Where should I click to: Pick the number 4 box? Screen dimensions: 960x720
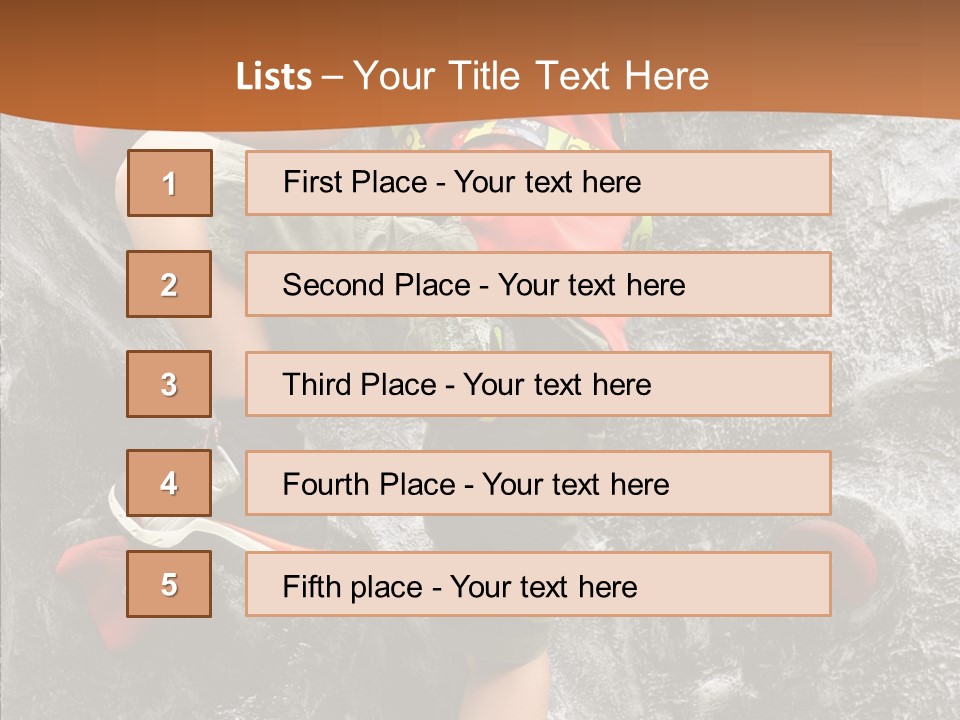[x=169, y=483]
